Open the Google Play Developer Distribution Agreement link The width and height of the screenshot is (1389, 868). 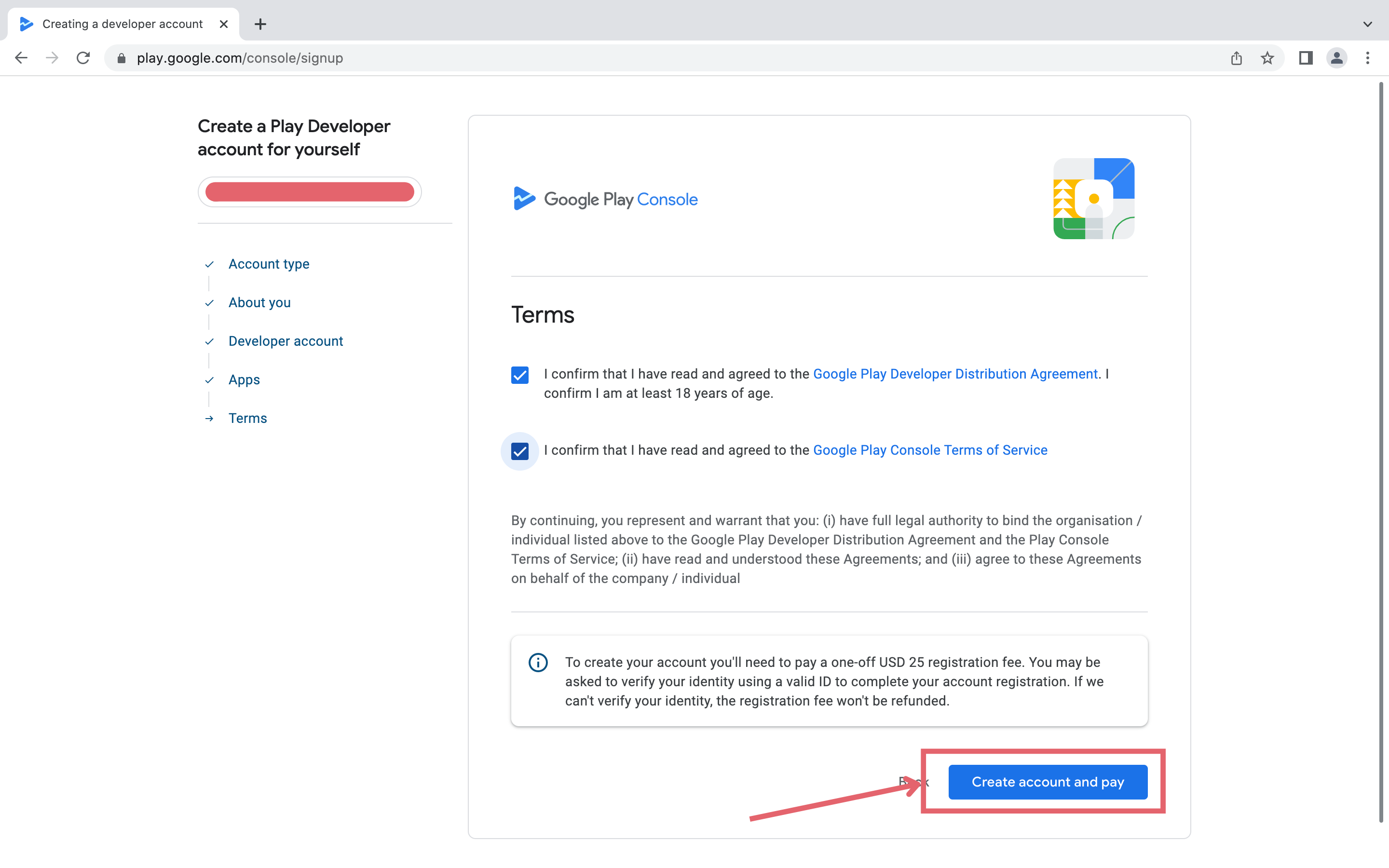pos(955,374)
